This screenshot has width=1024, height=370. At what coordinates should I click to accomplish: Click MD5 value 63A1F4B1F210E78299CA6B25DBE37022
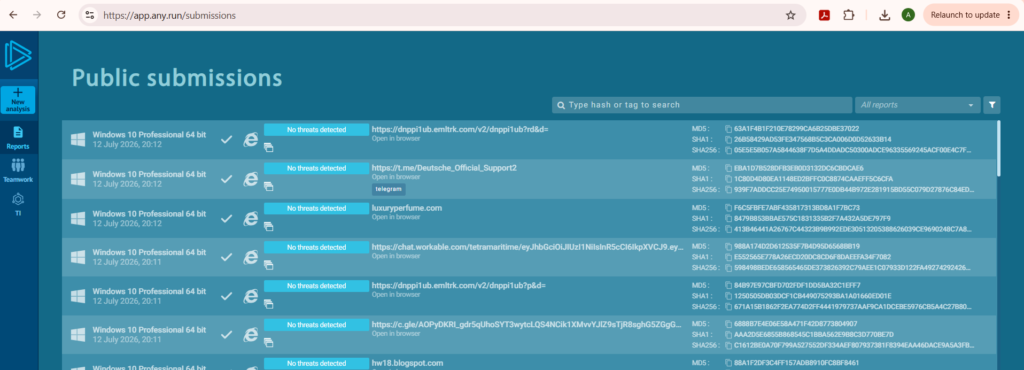796,129
